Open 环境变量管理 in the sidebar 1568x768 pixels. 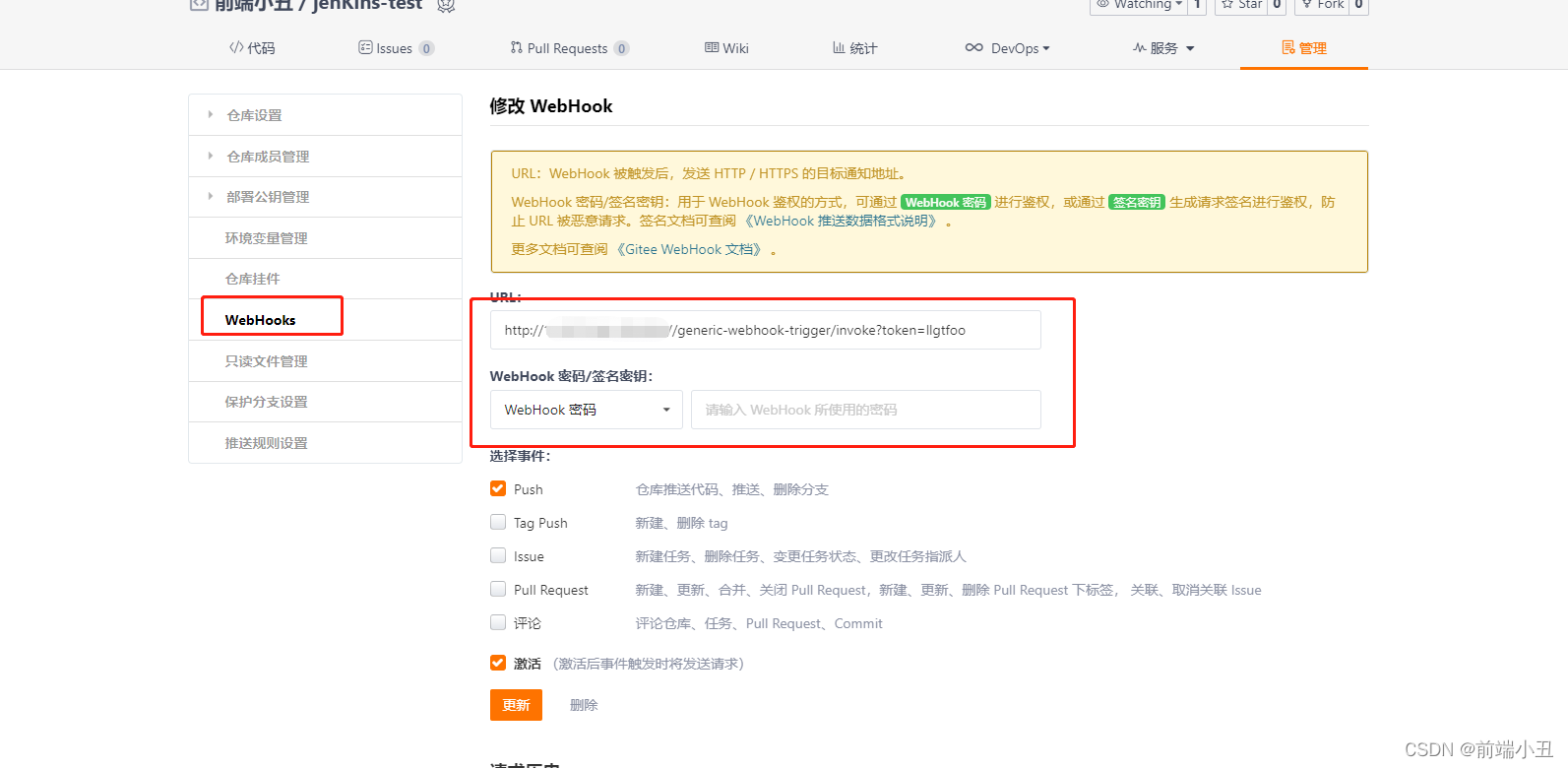coord(325,238)
